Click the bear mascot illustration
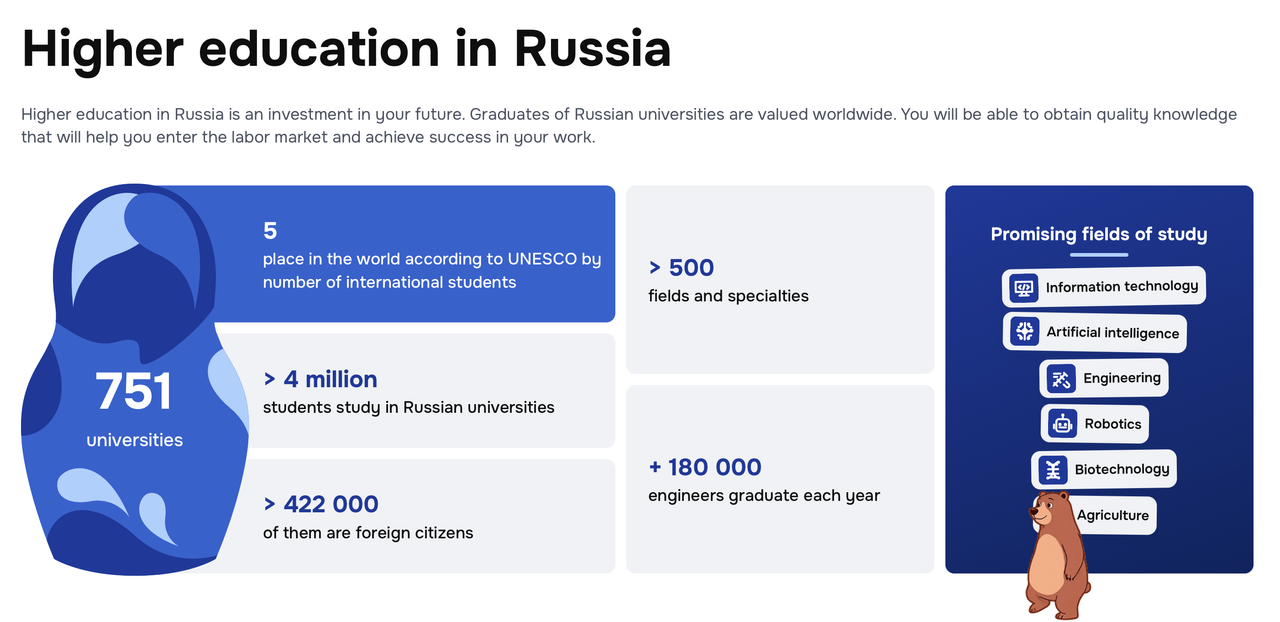 [x=1057, y=554]
